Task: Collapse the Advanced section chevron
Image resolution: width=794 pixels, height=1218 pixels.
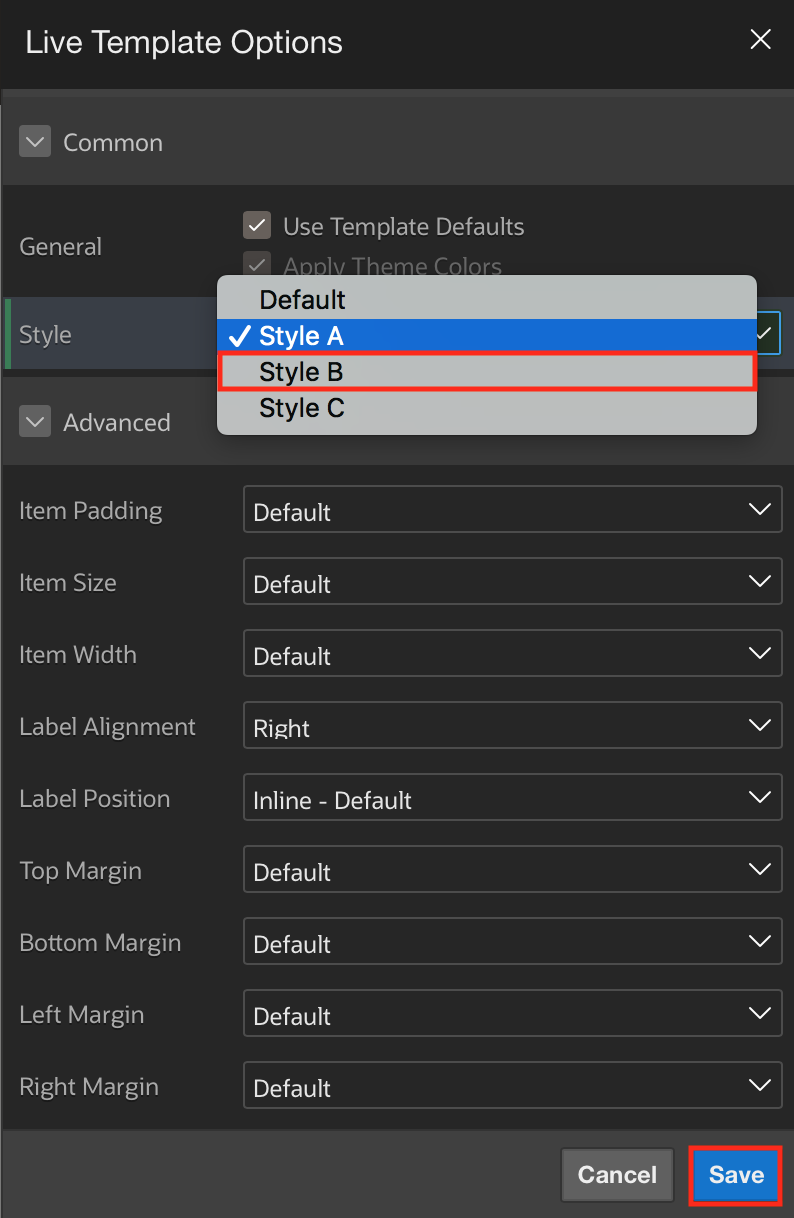Action: 36,422
